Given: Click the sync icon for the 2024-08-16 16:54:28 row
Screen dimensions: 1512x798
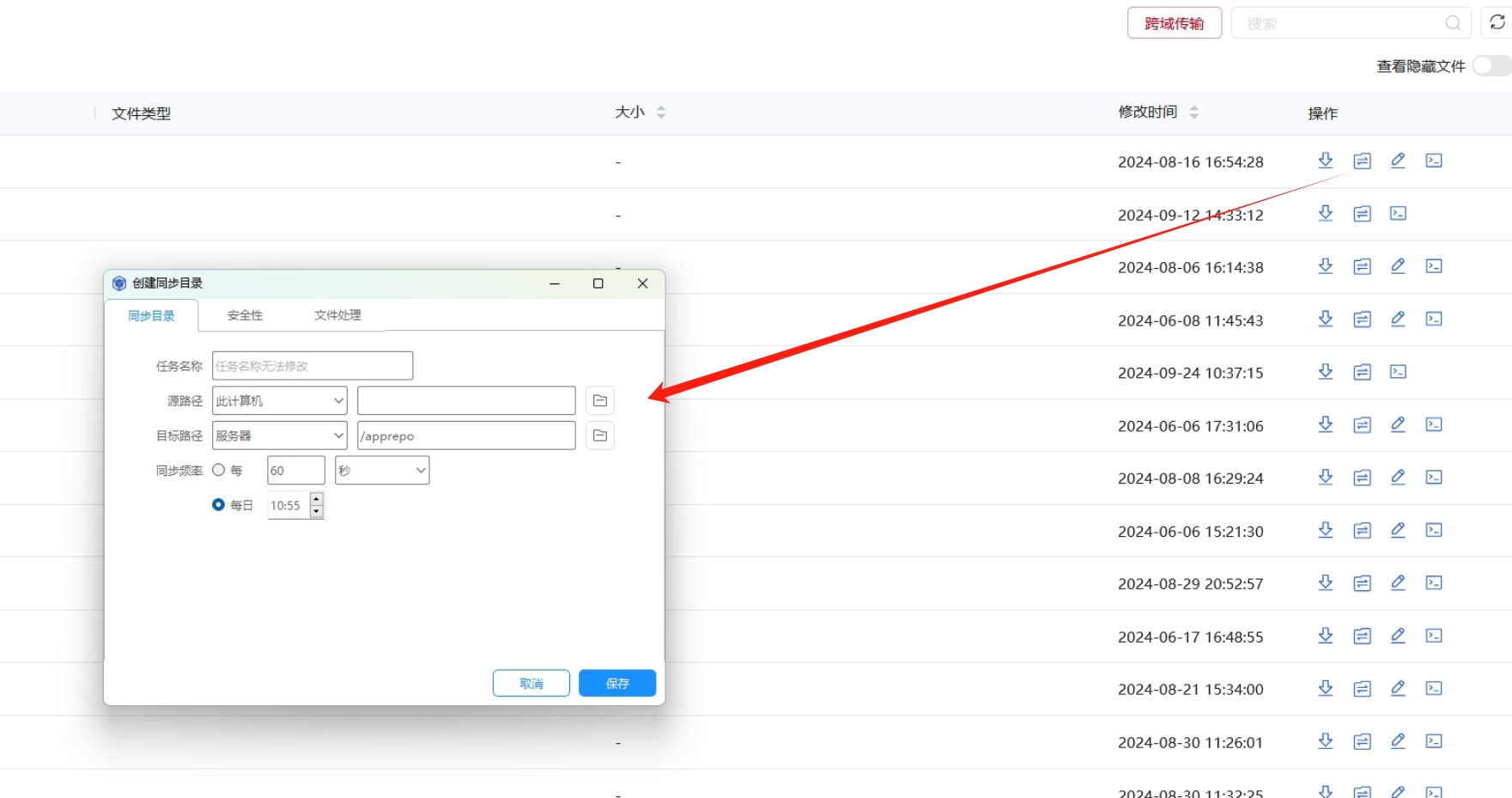Looking at the screenshot, I should coord(1362,161).
